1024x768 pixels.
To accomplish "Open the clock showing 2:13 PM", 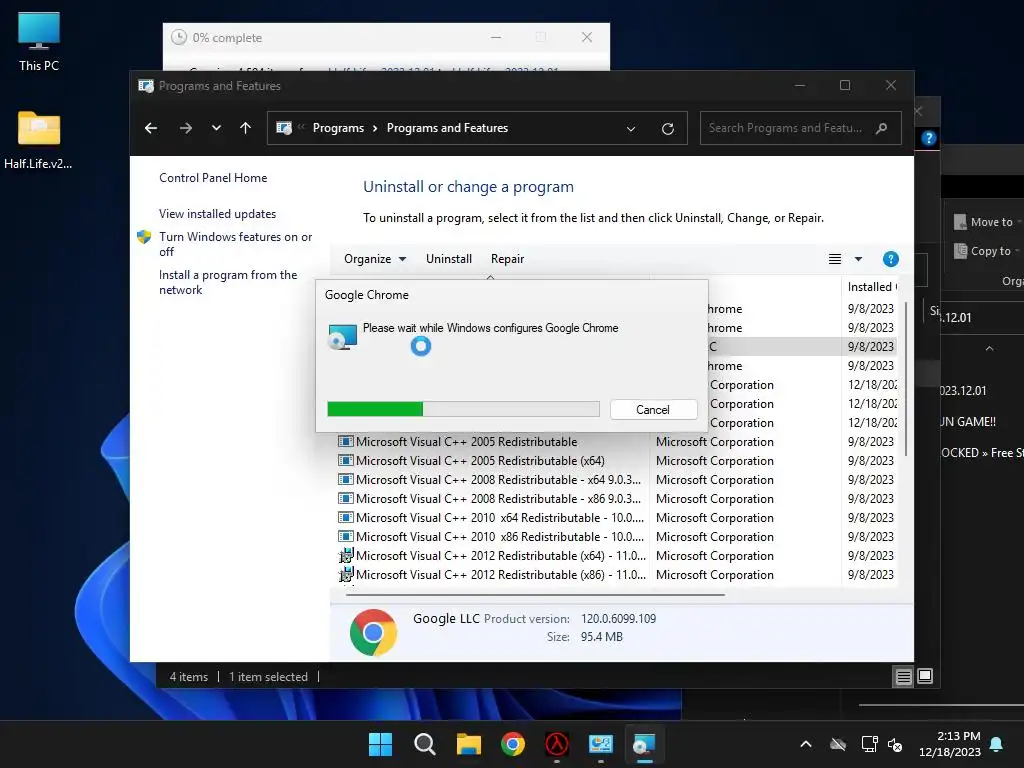I will click(950, 744).
